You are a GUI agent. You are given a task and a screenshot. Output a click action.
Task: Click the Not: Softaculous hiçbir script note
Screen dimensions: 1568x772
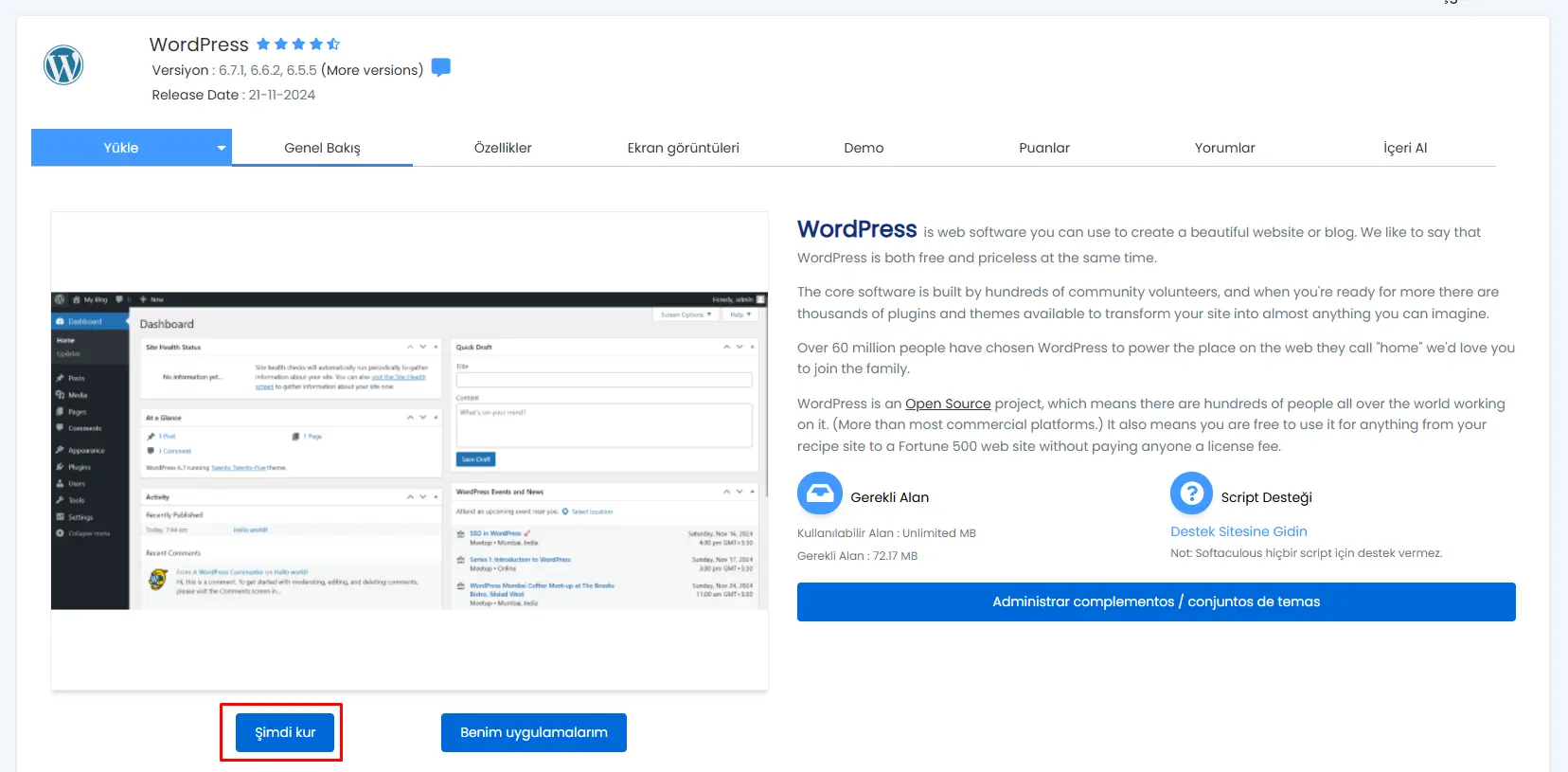point(1307,553)
